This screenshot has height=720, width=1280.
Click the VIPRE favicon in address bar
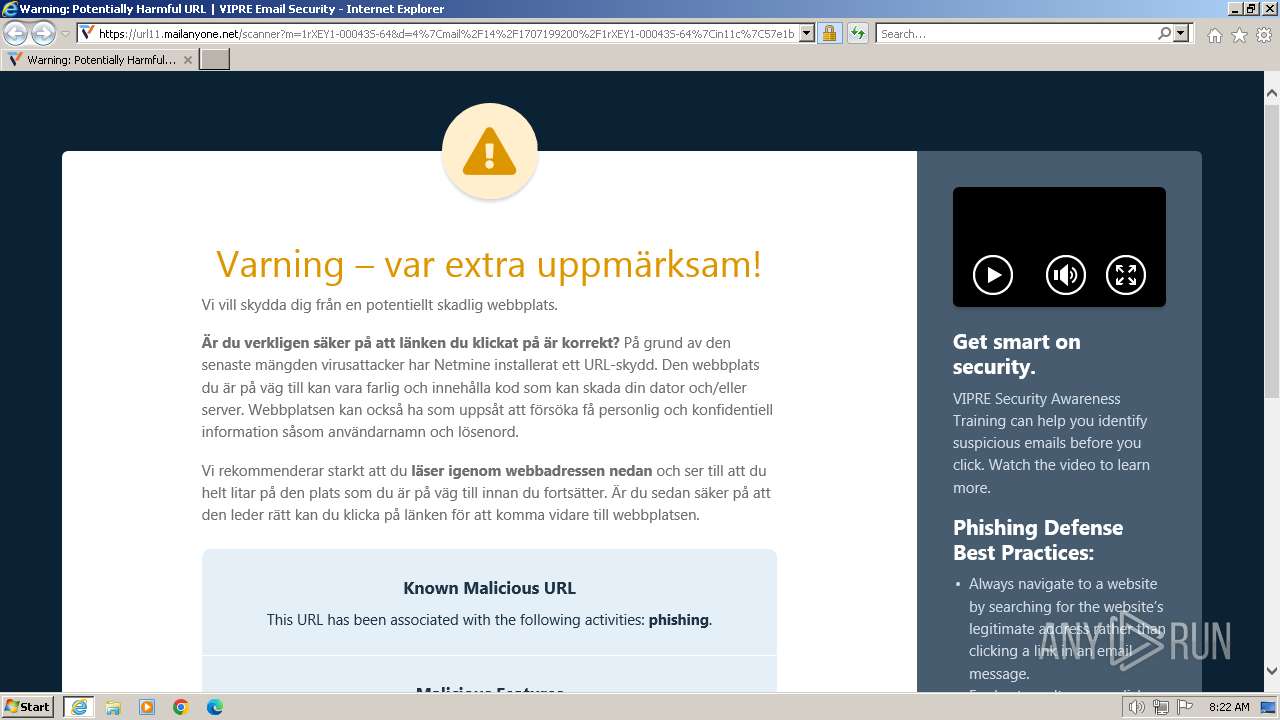click(88, 34)
